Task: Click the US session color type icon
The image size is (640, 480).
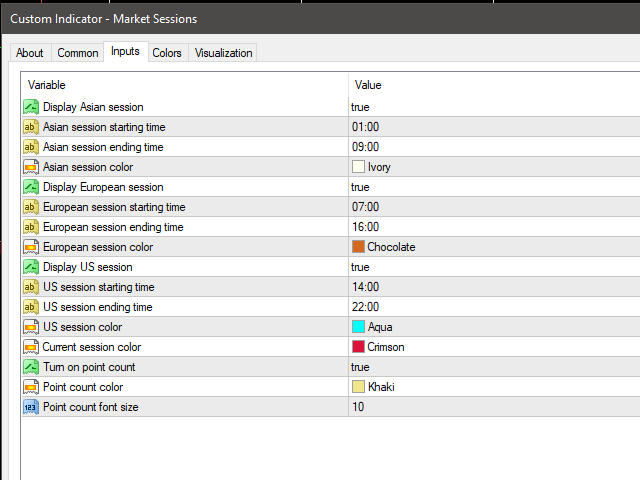Action: [x=31, y=327]
